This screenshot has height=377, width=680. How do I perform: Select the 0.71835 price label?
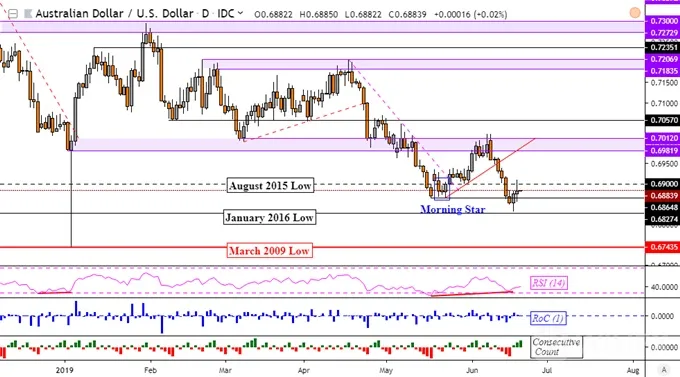(662, 71)
